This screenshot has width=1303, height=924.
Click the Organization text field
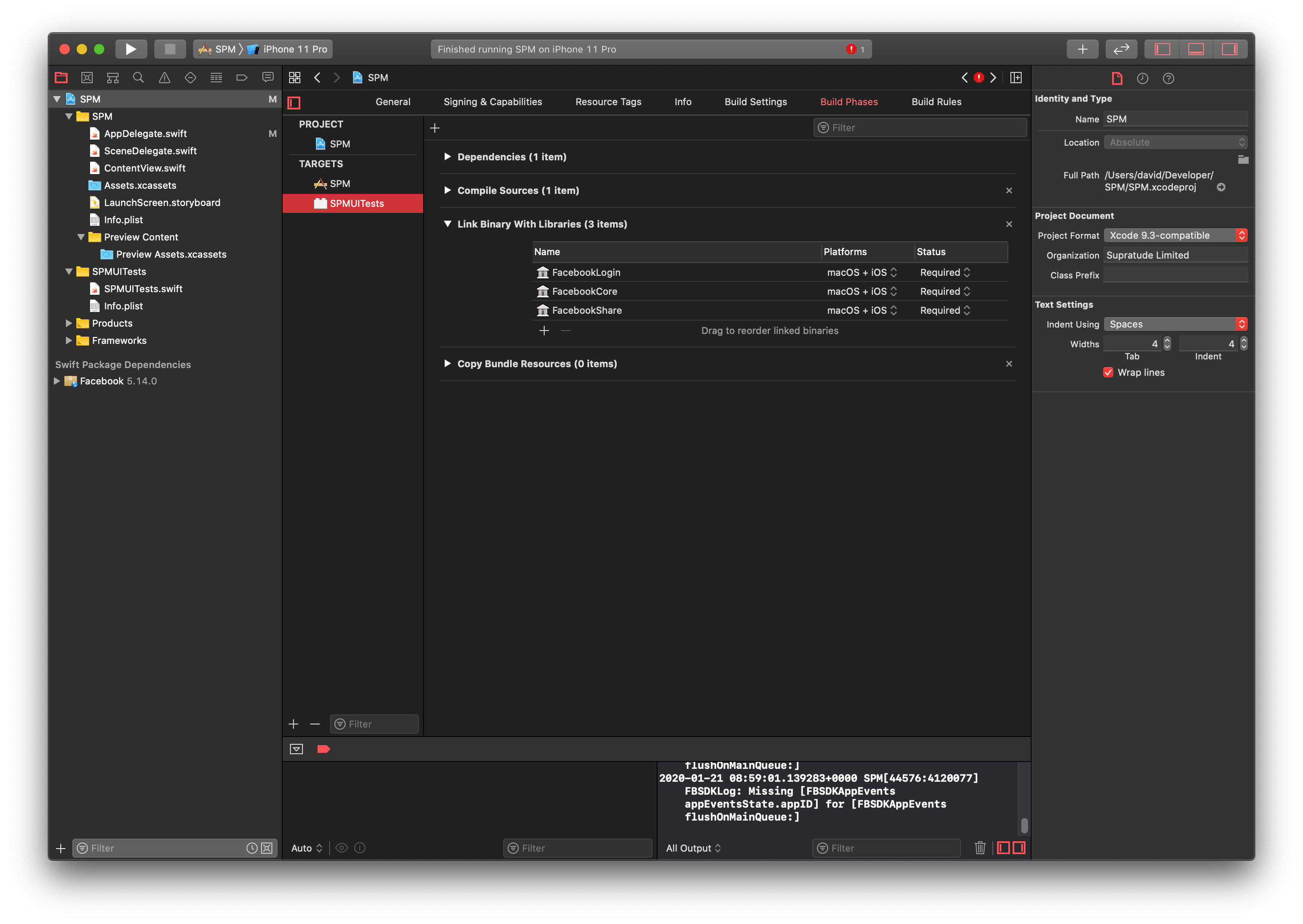1175,255
